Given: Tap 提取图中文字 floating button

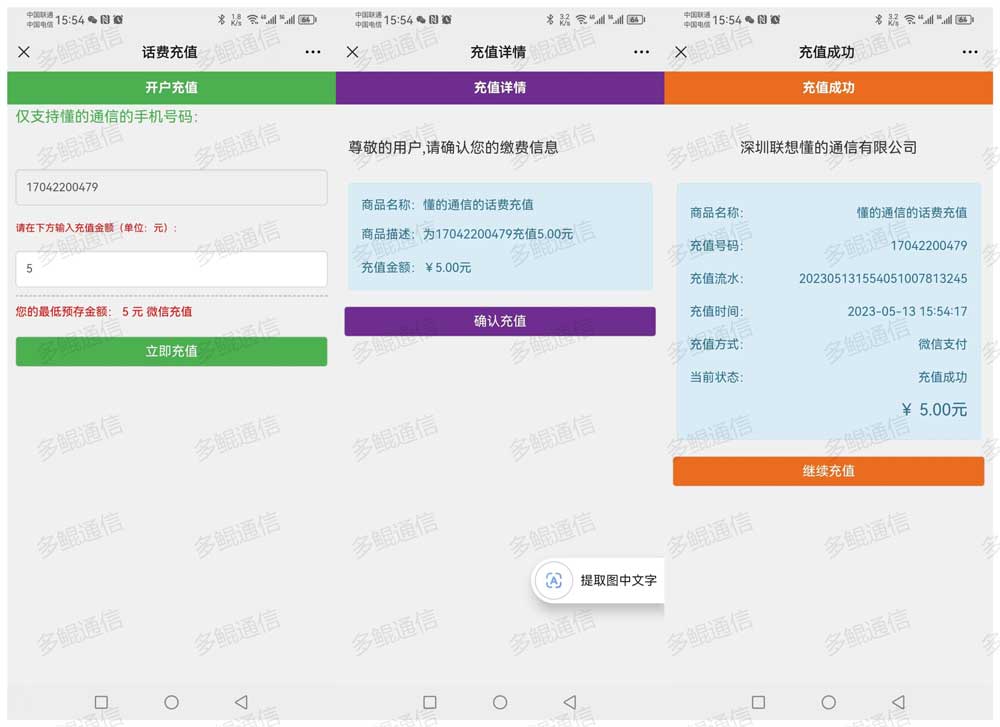Looking at the screenshot, I should pyautogui.click(x=598, y=580).
